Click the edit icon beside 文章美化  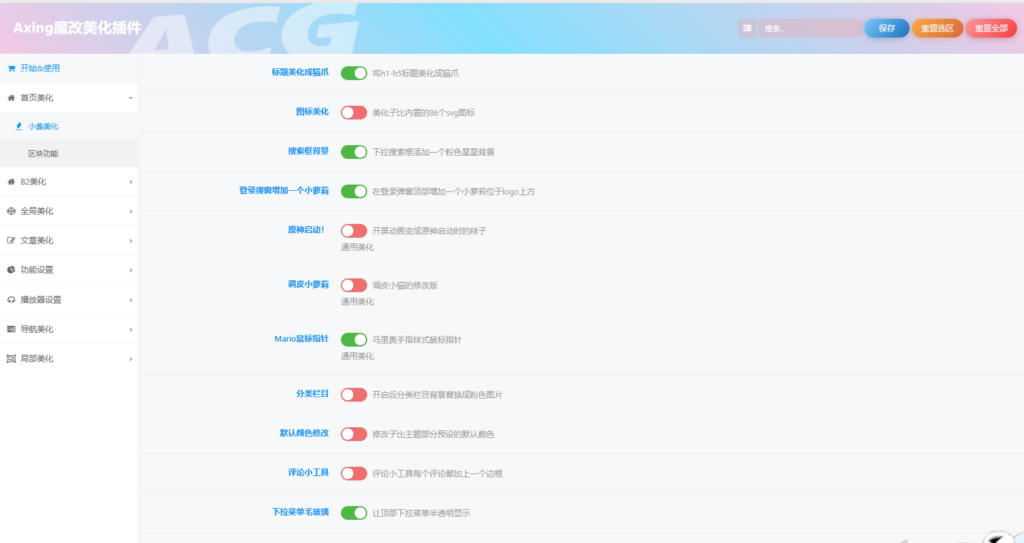(11, 240)
